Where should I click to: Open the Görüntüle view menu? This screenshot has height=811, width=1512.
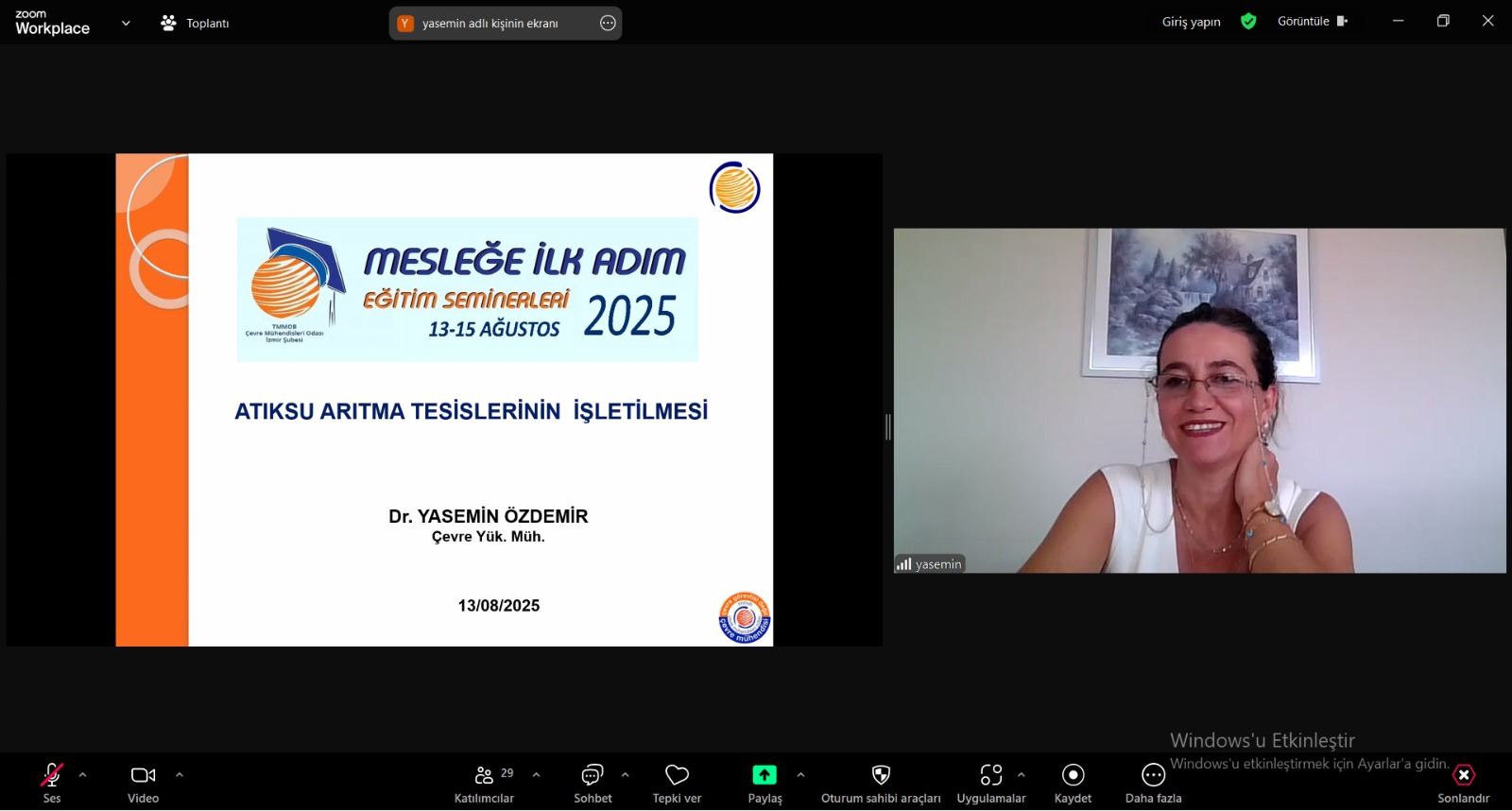[x=1312, y=21]
